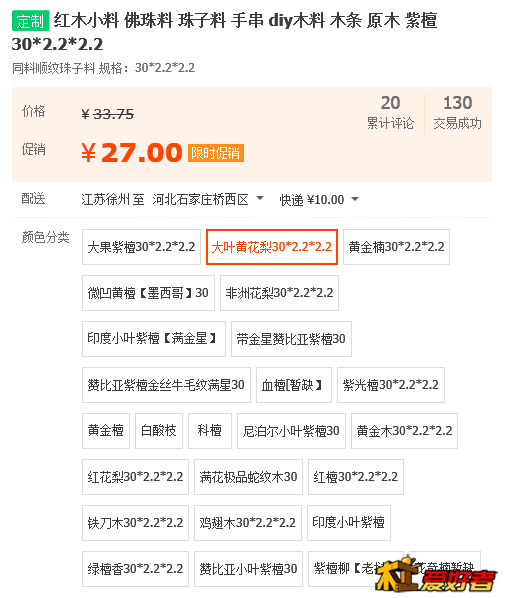Choose the 黄金楠30*2.2*2.2 variant
This screenshot has height=598, width=506.
tap(397, 247)
